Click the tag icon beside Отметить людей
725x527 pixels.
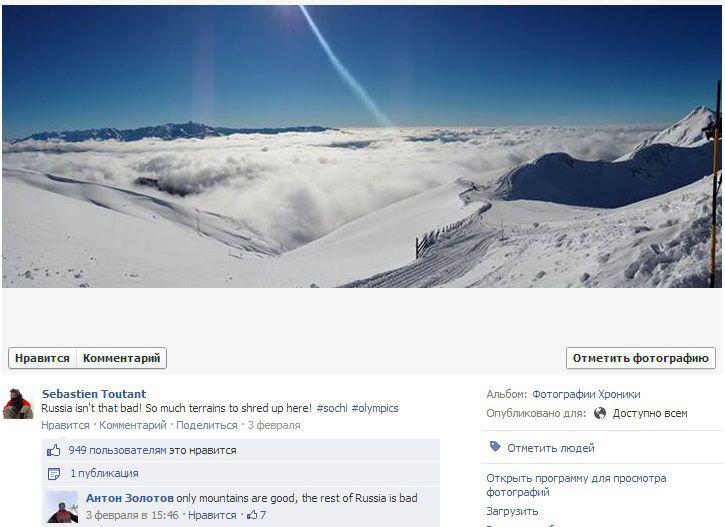click(495, 447)
